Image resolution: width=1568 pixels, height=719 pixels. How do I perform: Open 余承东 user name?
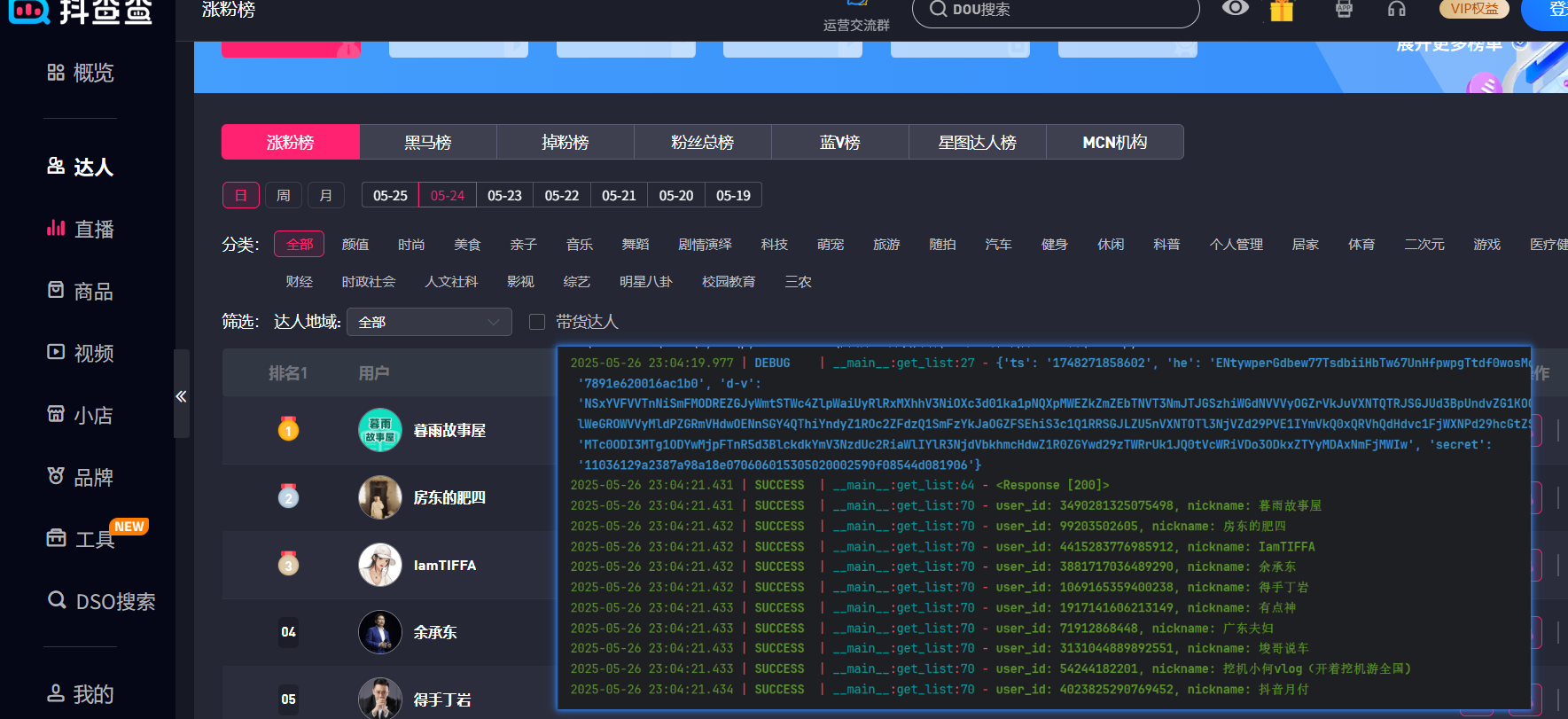pos(435,632)
